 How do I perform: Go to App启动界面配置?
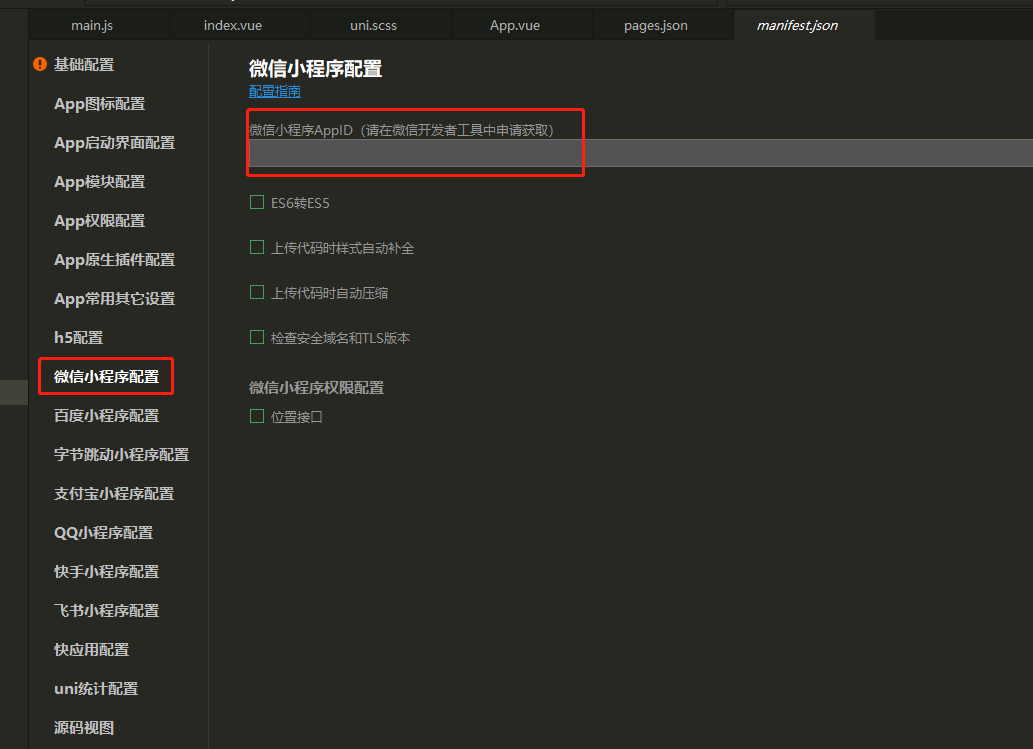point(114,143)
